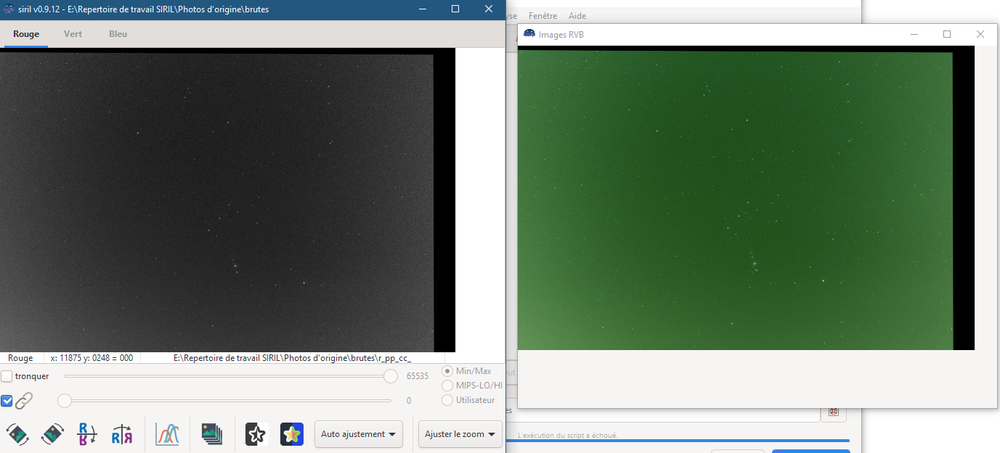Click the lower cut-off slider handle at 0
Screen dimensions: 1000x453
[64, 401]
